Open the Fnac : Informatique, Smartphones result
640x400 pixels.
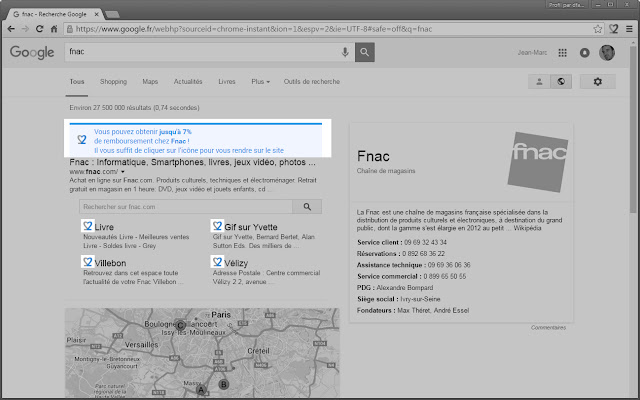tap(192, 162)
